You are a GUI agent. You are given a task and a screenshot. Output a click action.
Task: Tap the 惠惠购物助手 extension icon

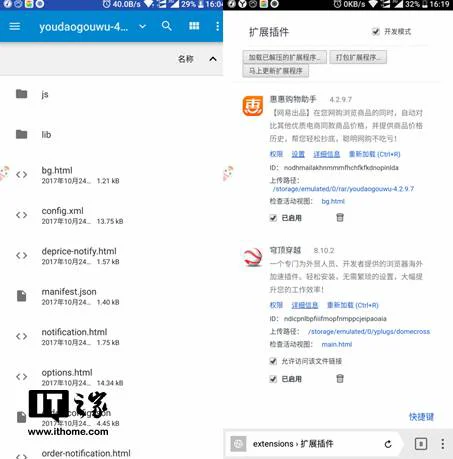pos(253,106)
